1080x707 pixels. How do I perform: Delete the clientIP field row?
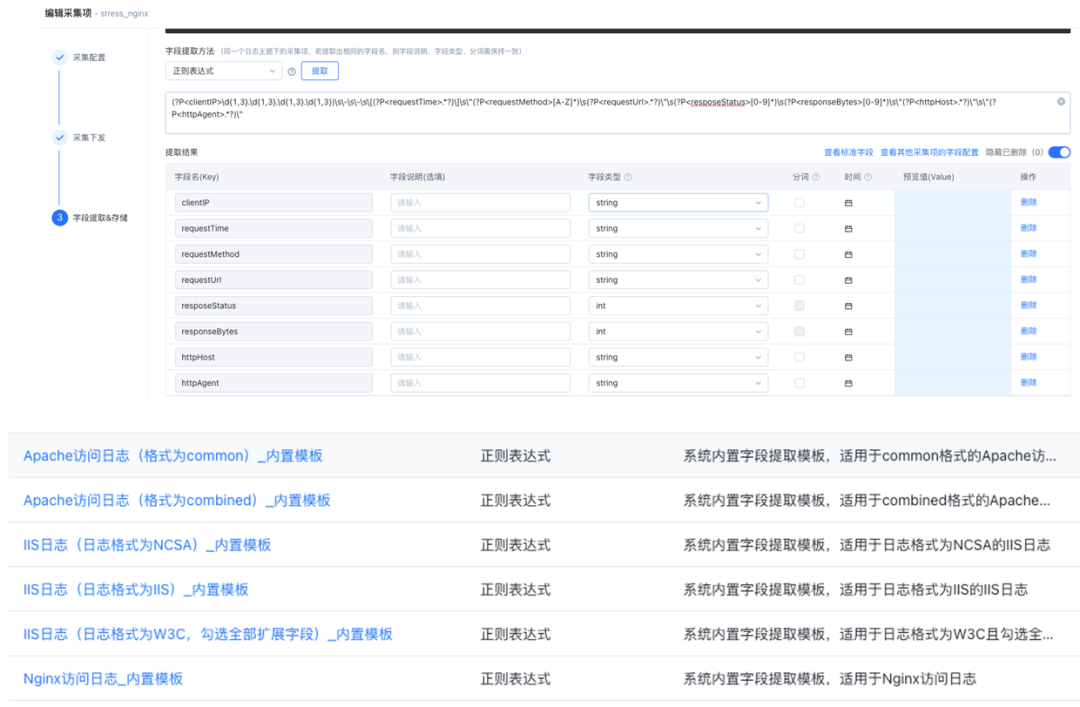click(x=1028, y=202)
